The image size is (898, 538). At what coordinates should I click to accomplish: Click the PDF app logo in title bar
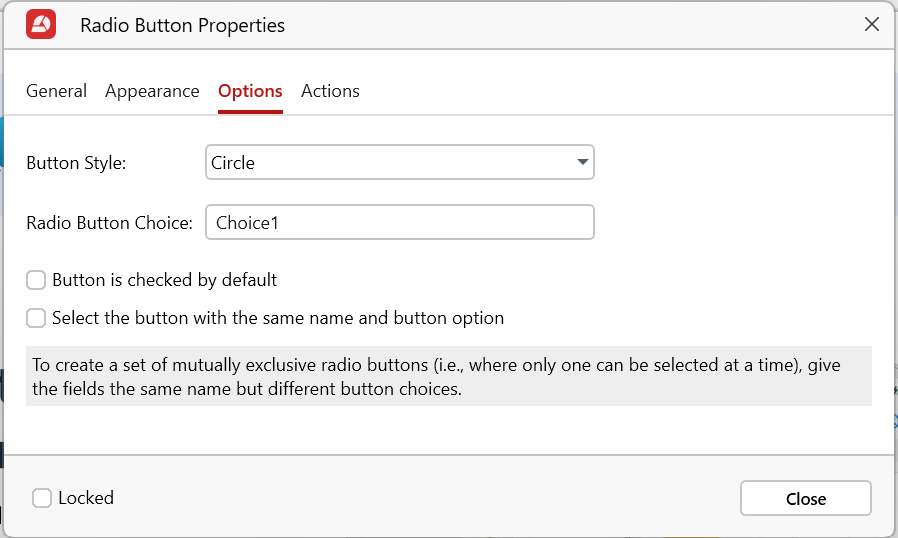(x=41, y=25)
